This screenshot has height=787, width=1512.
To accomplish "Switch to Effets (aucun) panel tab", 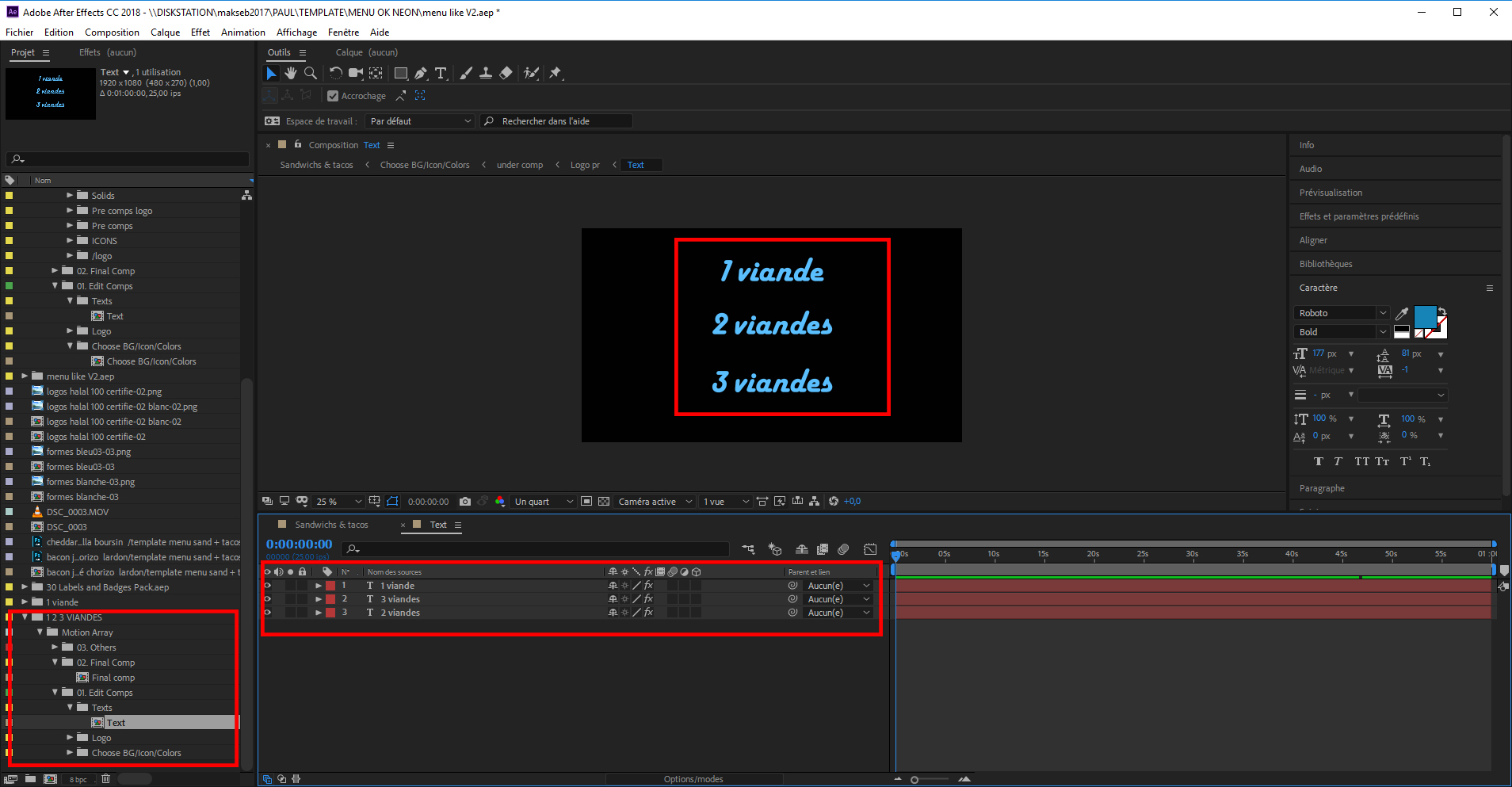I will click(108, 52).
